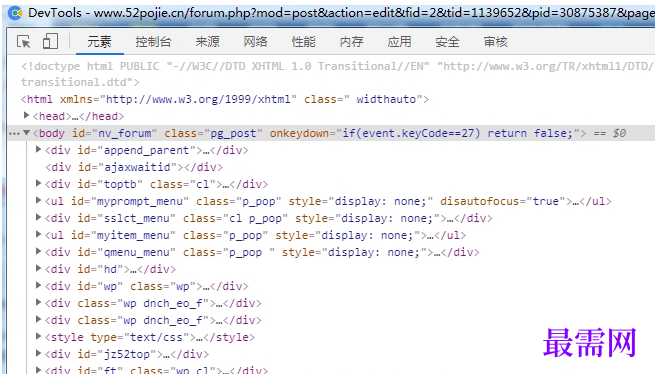Open the 控制台 tab
Viewport: 655px width, 374px height.
click(x=153, y=42)
